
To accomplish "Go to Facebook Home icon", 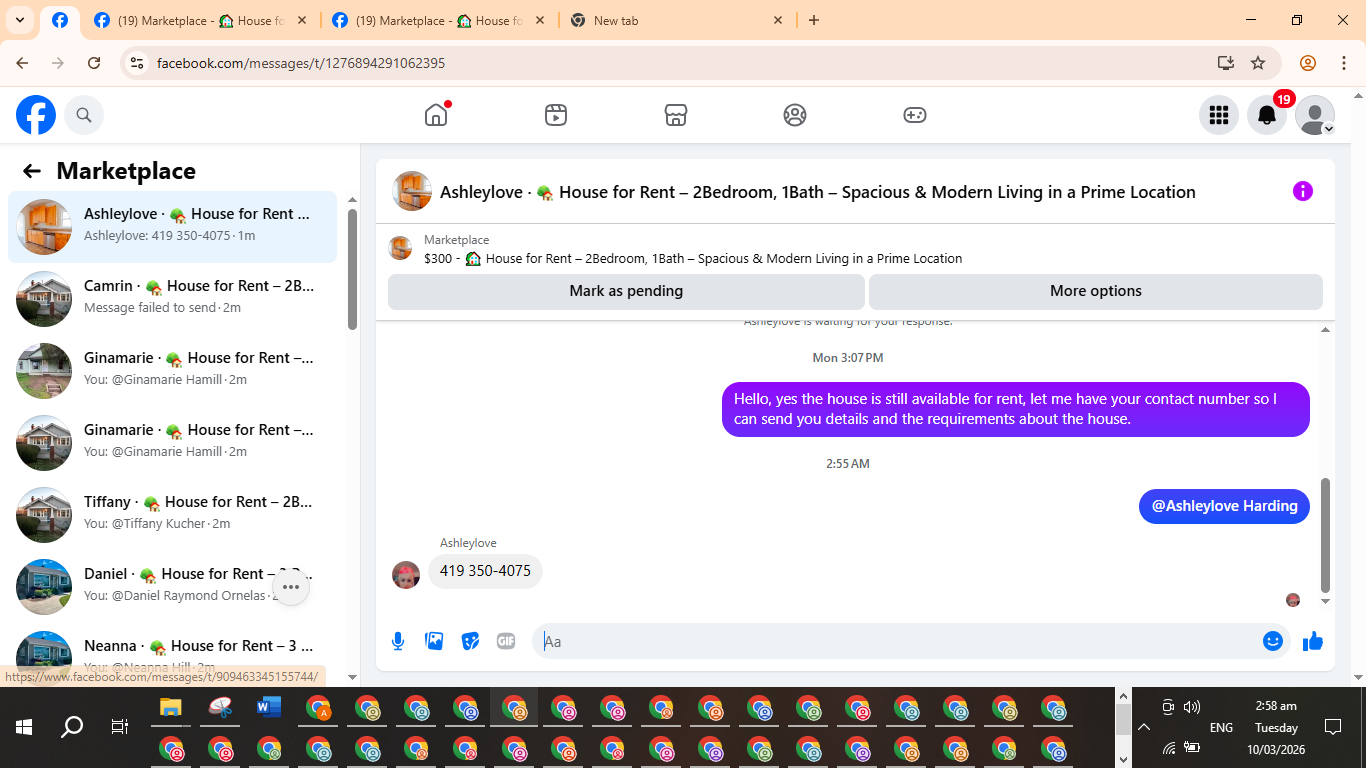I will pos(436,115).
